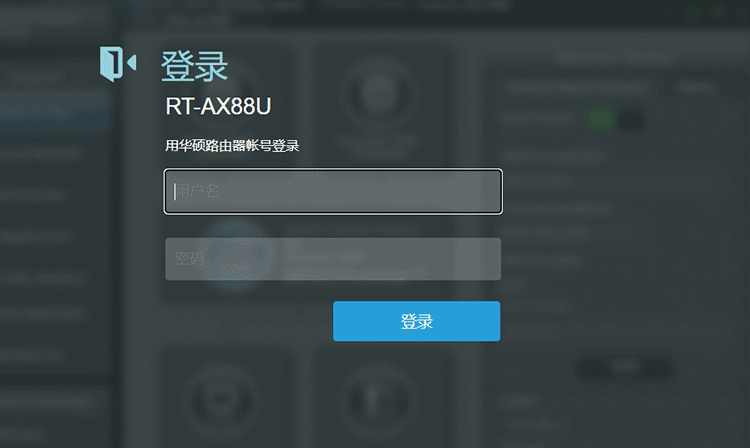
Task: Open the highlighted blurred sidebar menu item
Action: click(55, 111)
